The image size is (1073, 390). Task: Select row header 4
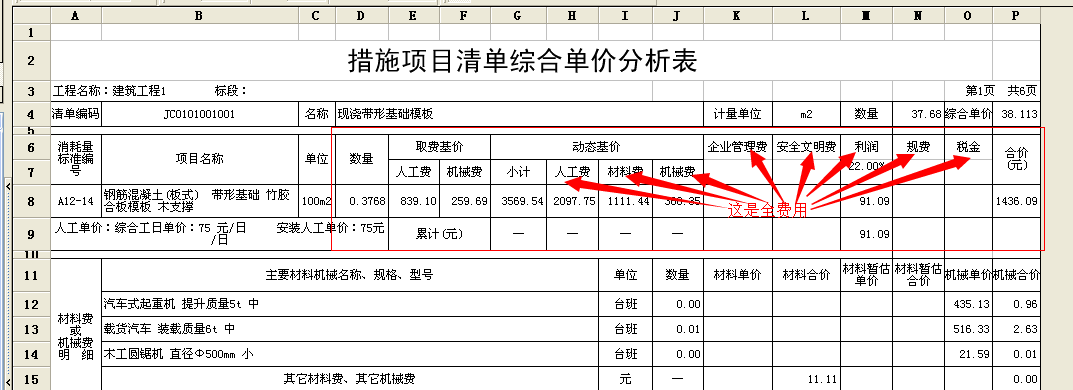coord(31,114)
